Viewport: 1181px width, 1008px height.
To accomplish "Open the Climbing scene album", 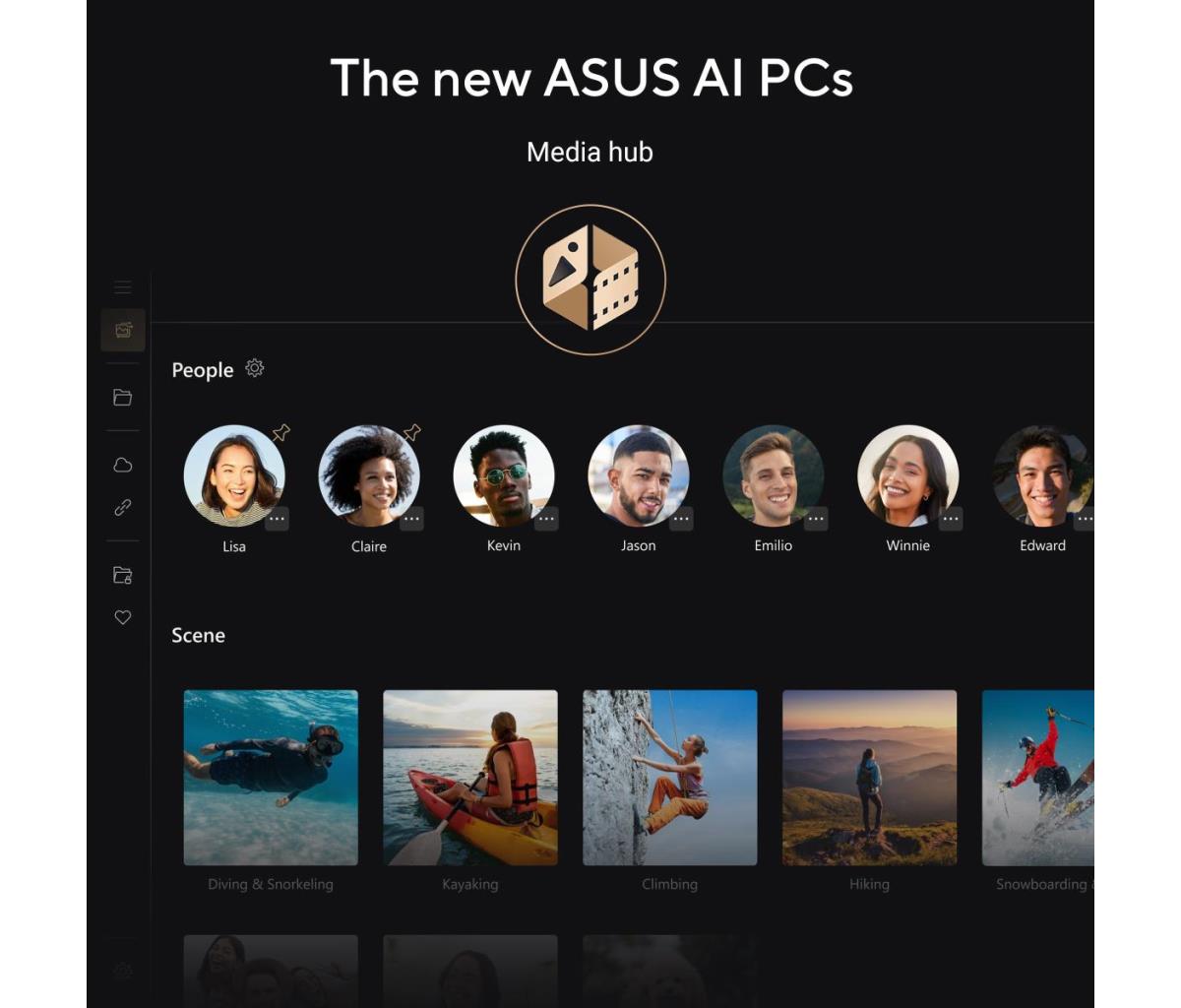I will pyautogui.click(x=670, y=778).
